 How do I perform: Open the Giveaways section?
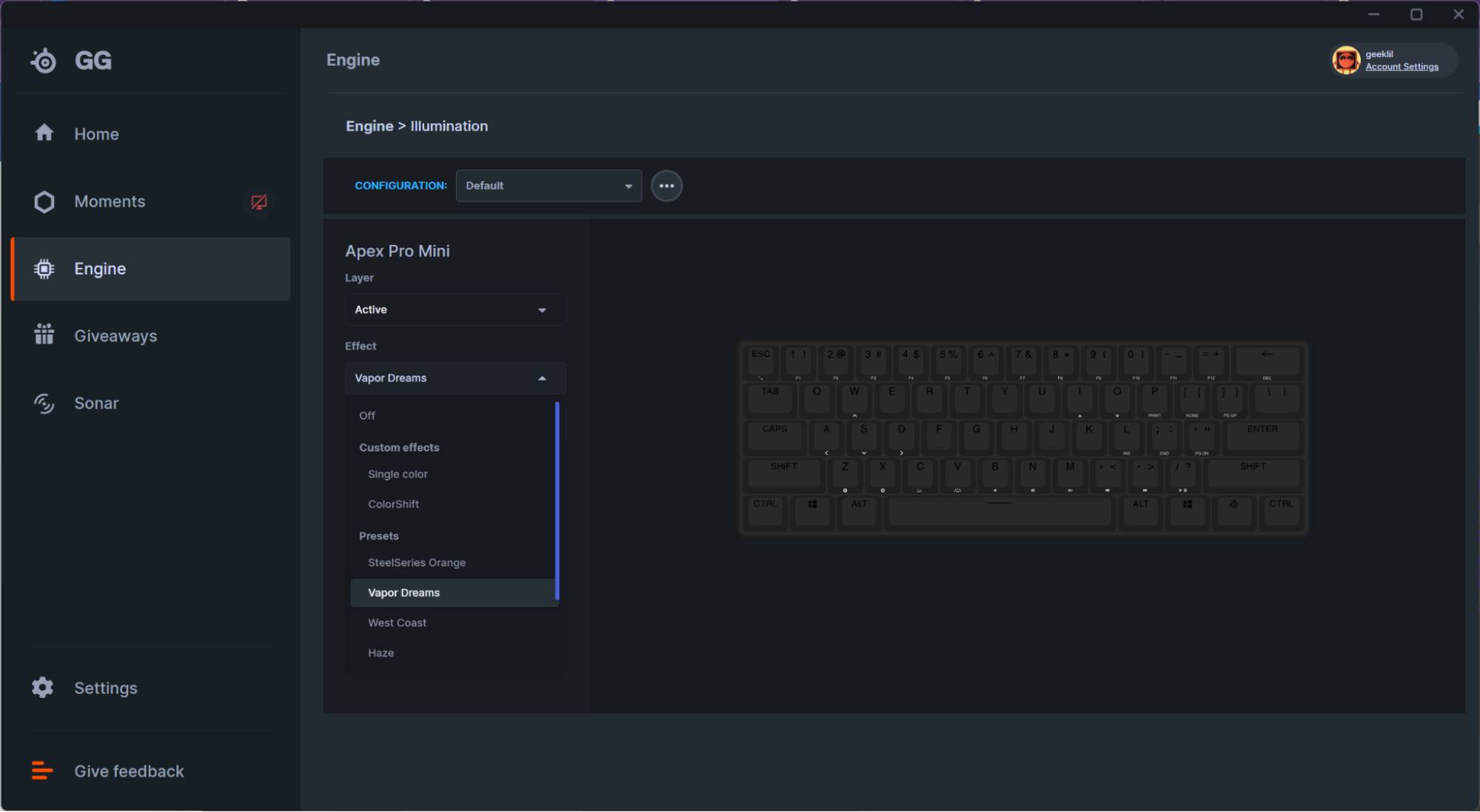(x=151, y=336)
